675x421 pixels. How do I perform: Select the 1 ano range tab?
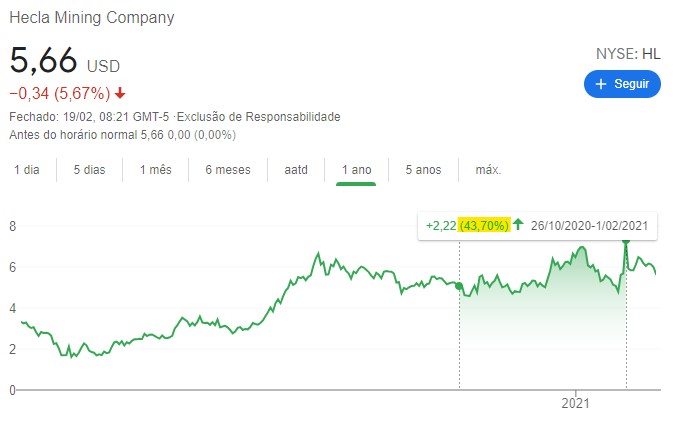coord(356,170)
